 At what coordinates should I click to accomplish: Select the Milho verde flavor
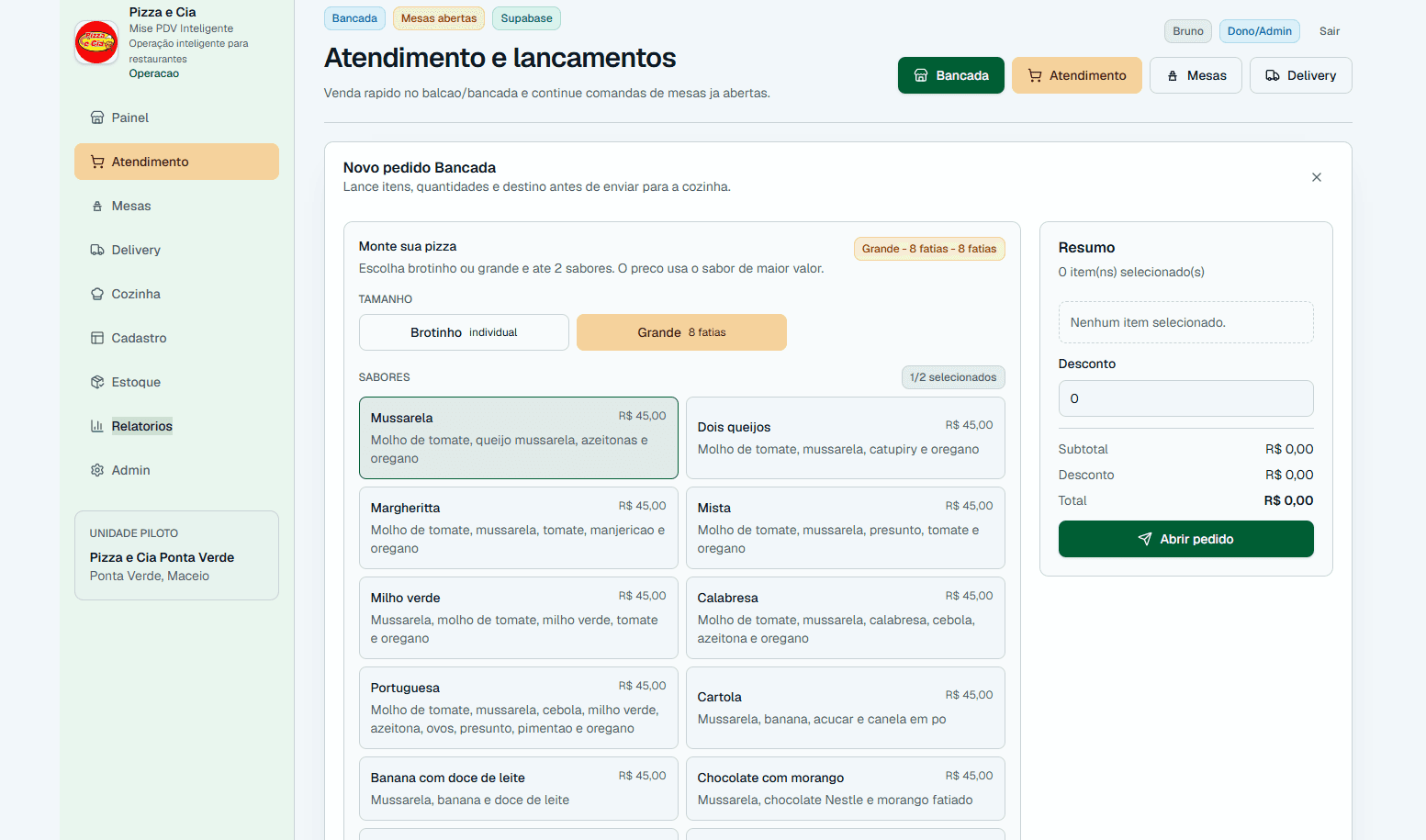519,618
